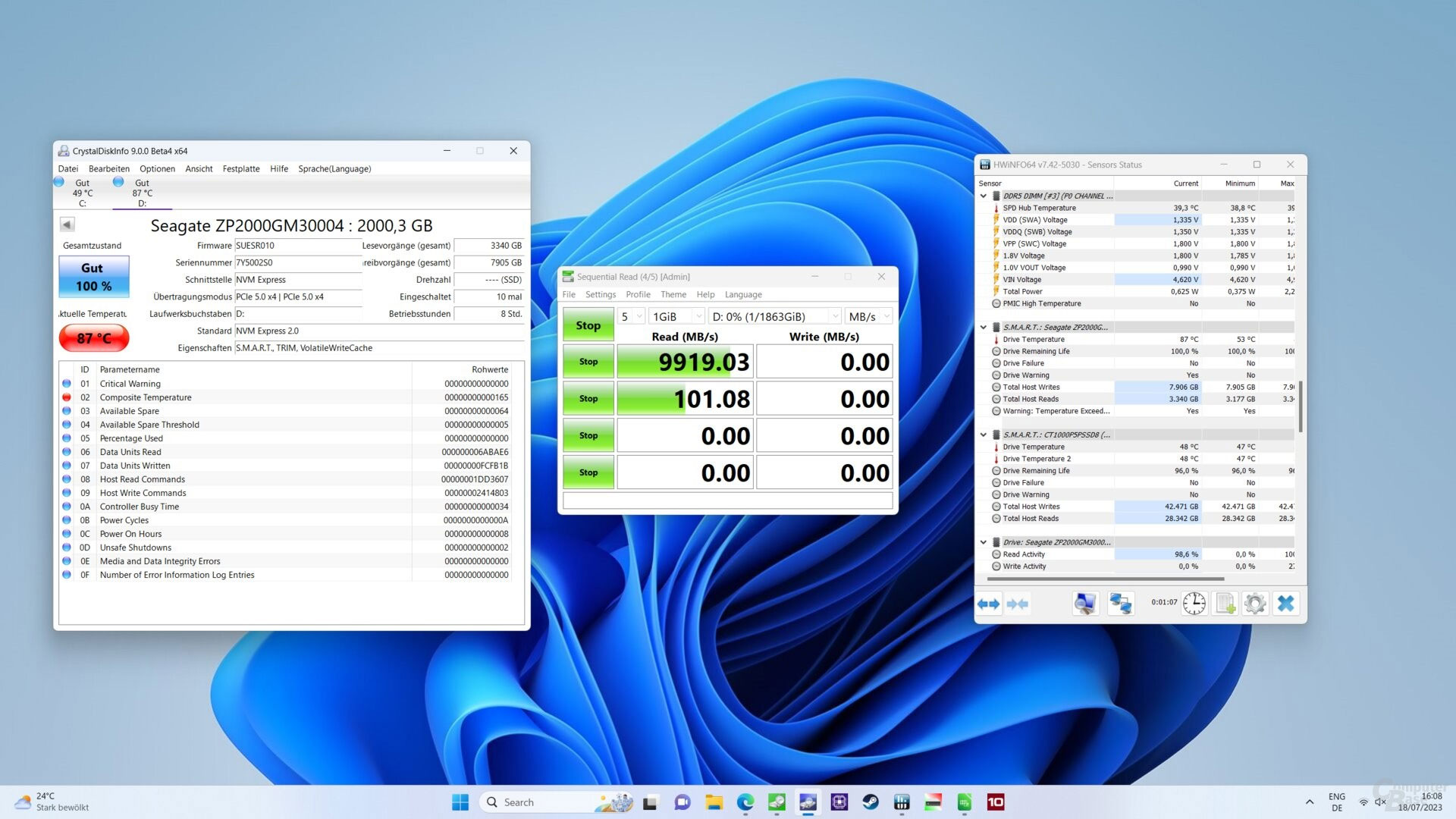Click the Gut 100 % health status button
The width and height of the screenshot is (1456, 819).
tap(93, 277)
